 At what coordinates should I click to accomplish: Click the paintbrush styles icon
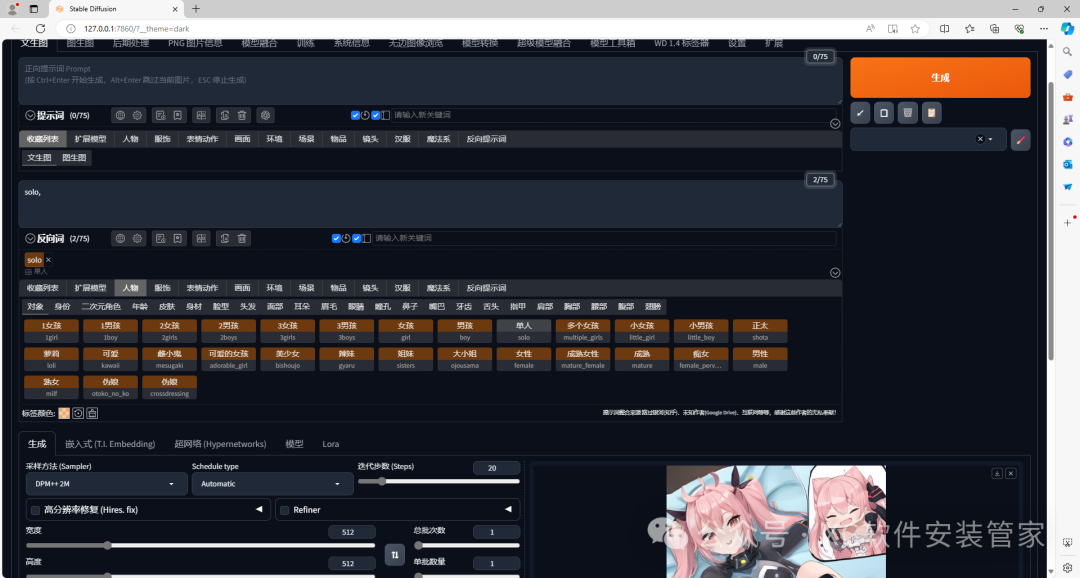[x=1020, y=139]
